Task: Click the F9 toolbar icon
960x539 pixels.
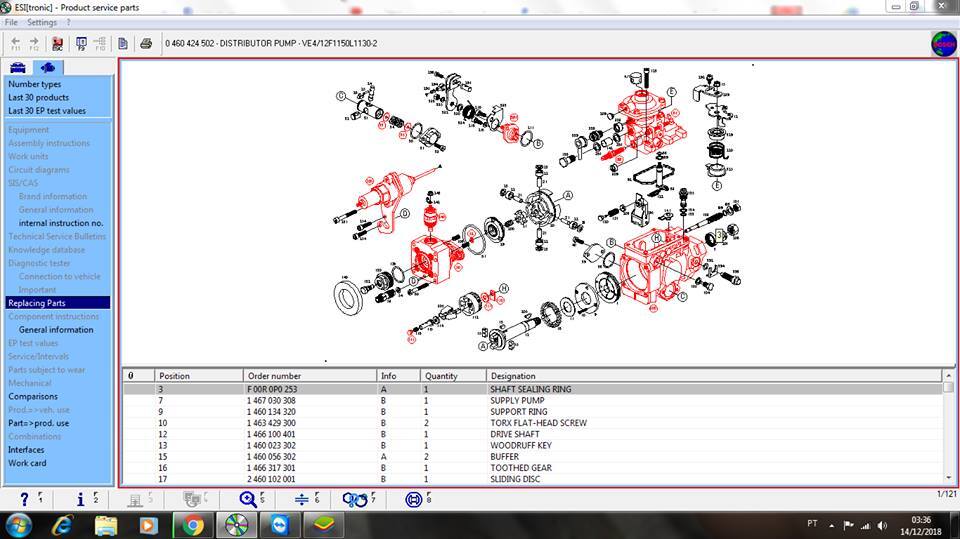Action: (x=81, y=43)
